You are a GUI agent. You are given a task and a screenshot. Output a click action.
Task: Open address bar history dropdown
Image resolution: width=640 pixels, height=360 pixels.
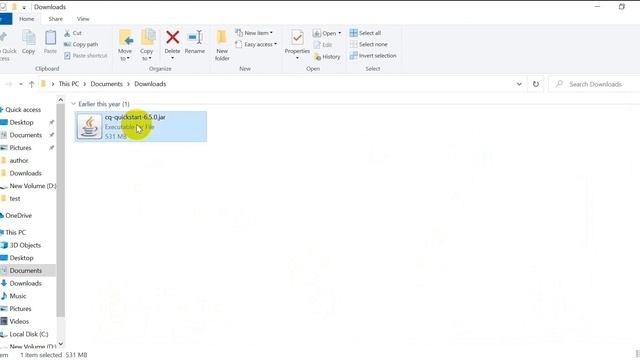[519, 84]
